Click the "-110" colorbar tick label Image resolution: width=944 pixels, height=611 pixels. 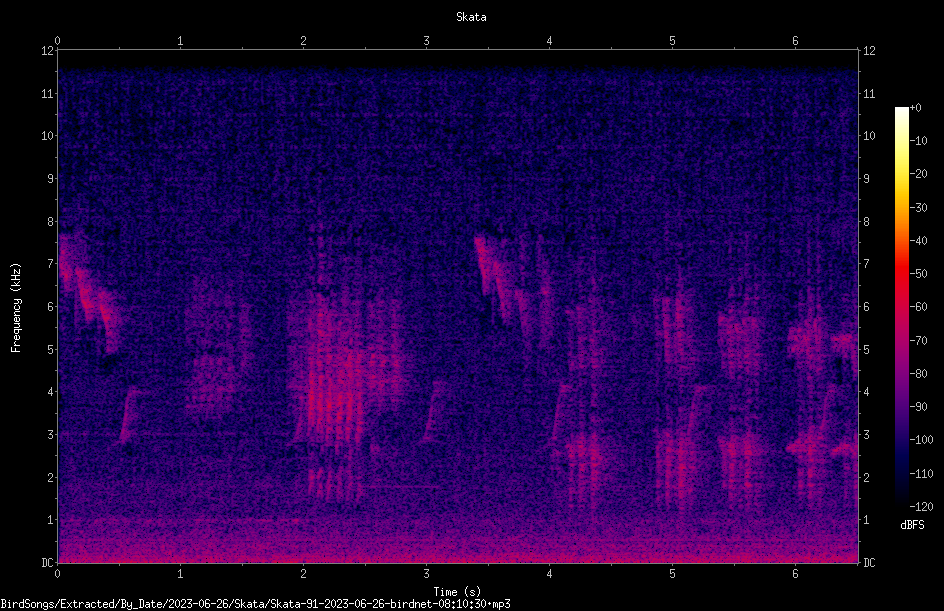(922, 474)
